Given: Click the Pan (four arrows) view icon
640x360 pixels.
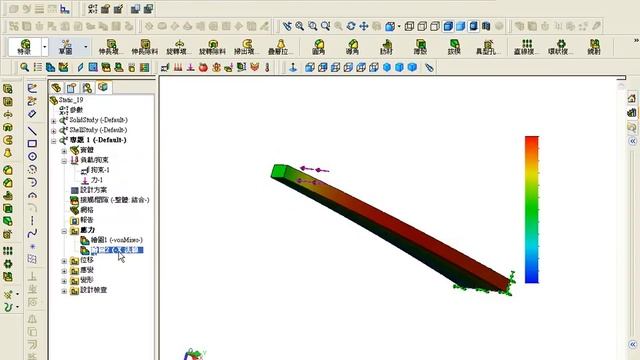Looking at the screenshot, I should (x=363, y=26).
